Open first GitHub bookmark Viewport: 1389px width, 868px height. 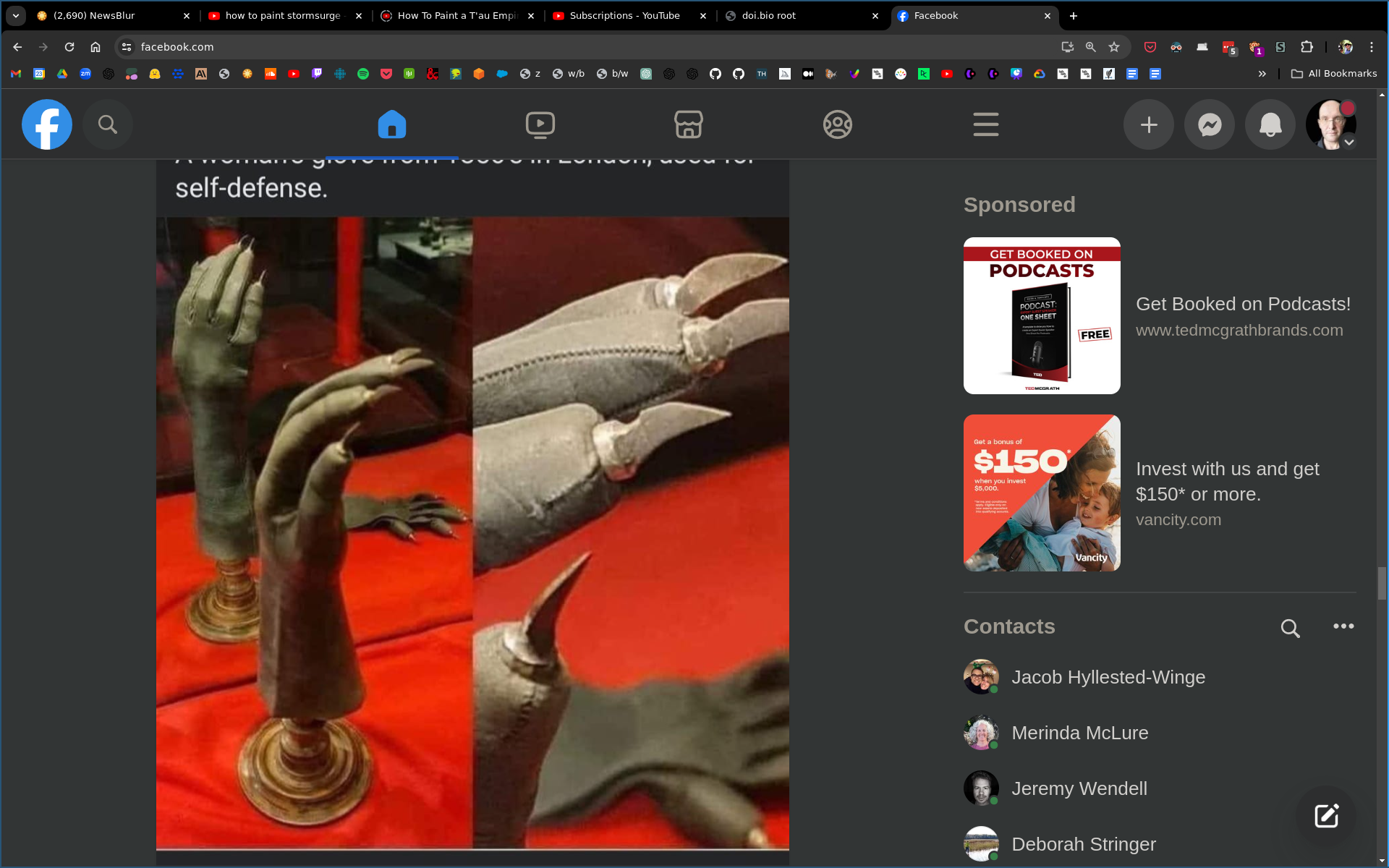click(715, 74)
